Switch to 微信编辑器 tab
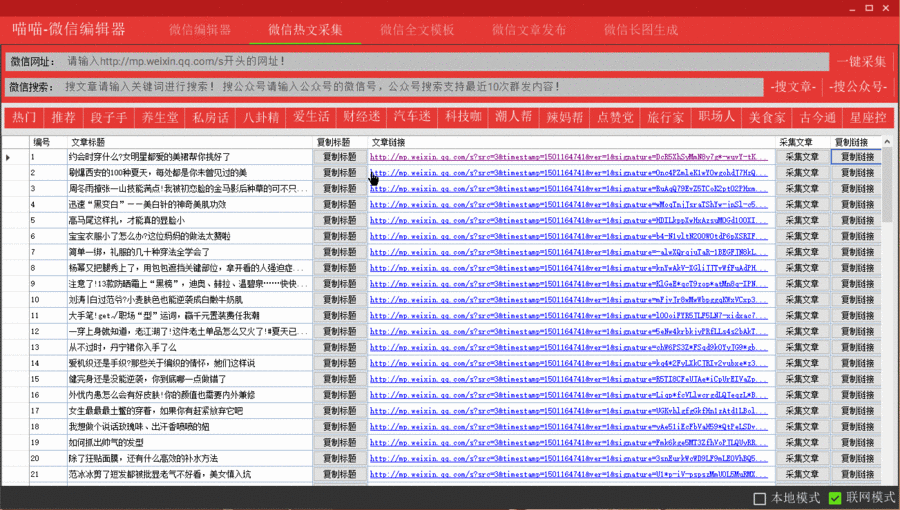Viewport: 900px width, 510px height. click(200, 30)
